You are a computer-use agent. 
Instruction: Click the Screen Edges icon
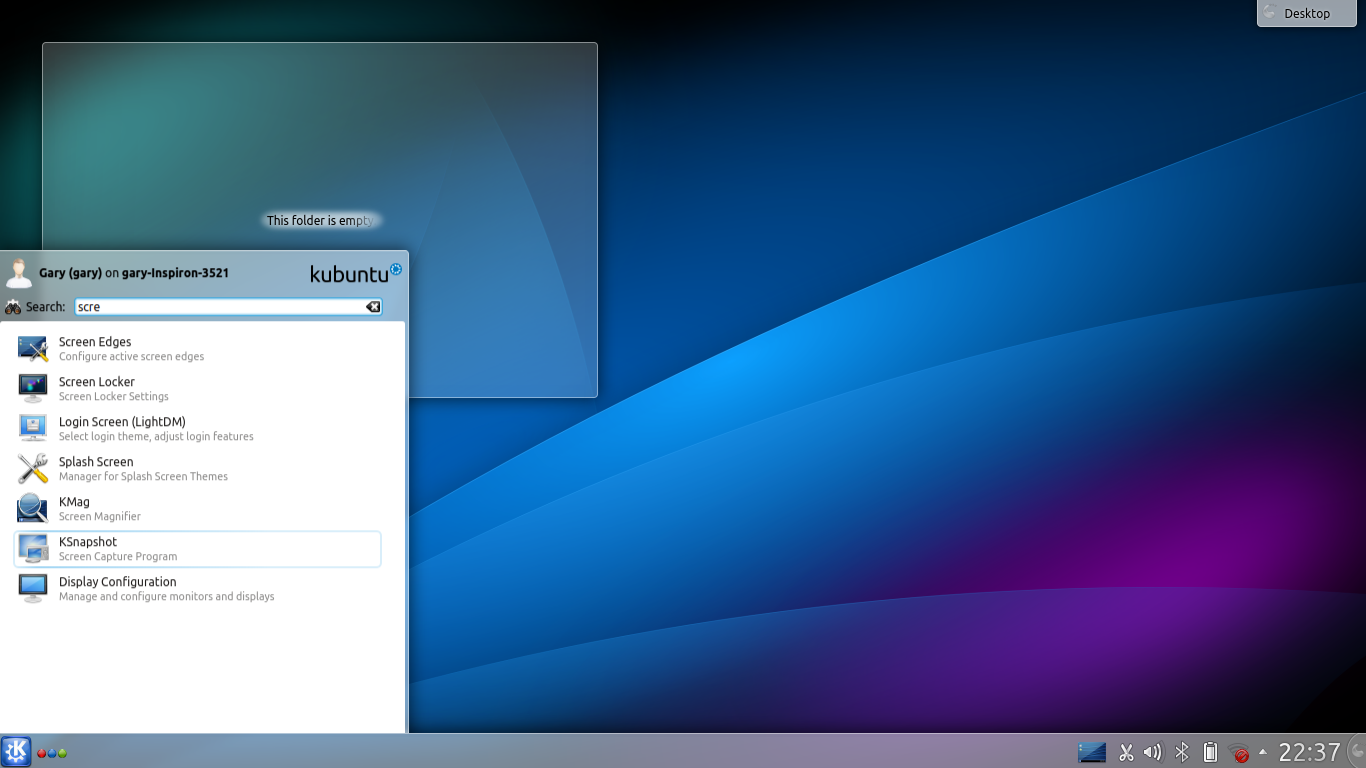(x=33, y=349)
